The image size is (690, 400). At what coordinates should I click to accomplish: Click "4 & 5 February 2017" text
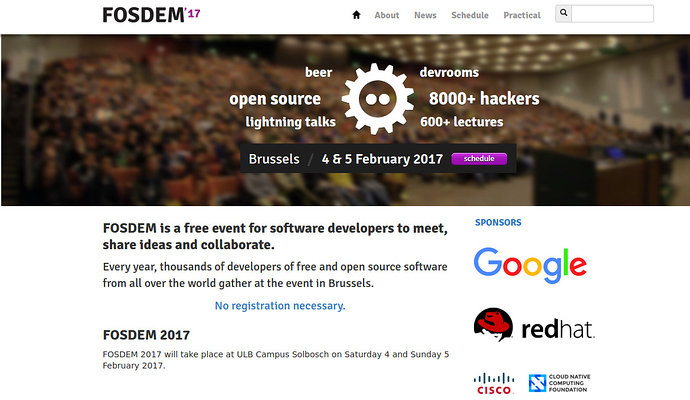tap(382, 158)
